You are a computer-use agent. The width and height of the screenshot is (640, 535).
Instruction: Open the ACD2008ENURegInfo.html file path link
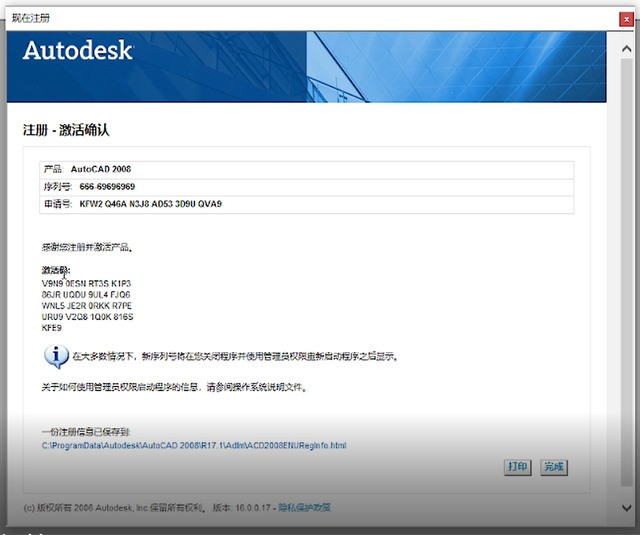tap(194, 445)
